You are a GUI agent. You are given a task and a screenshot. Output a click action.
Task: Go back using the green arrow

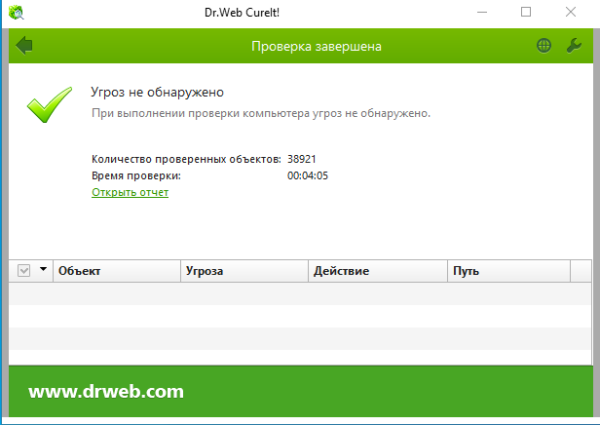(24, 46)
